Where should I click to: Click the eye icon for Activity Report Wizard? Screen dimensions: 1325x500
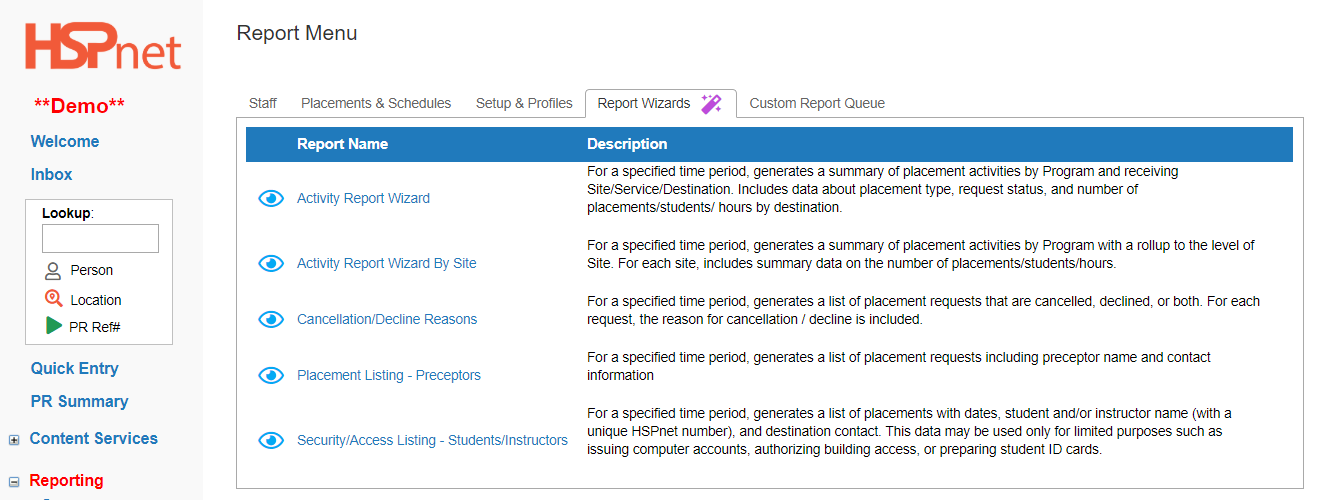(271, 199)
